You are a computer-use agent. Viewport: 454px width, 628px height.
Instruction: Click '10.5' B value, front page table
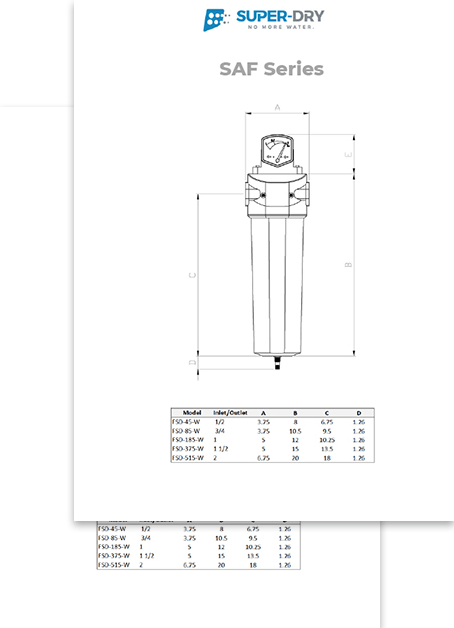[295, 431]
